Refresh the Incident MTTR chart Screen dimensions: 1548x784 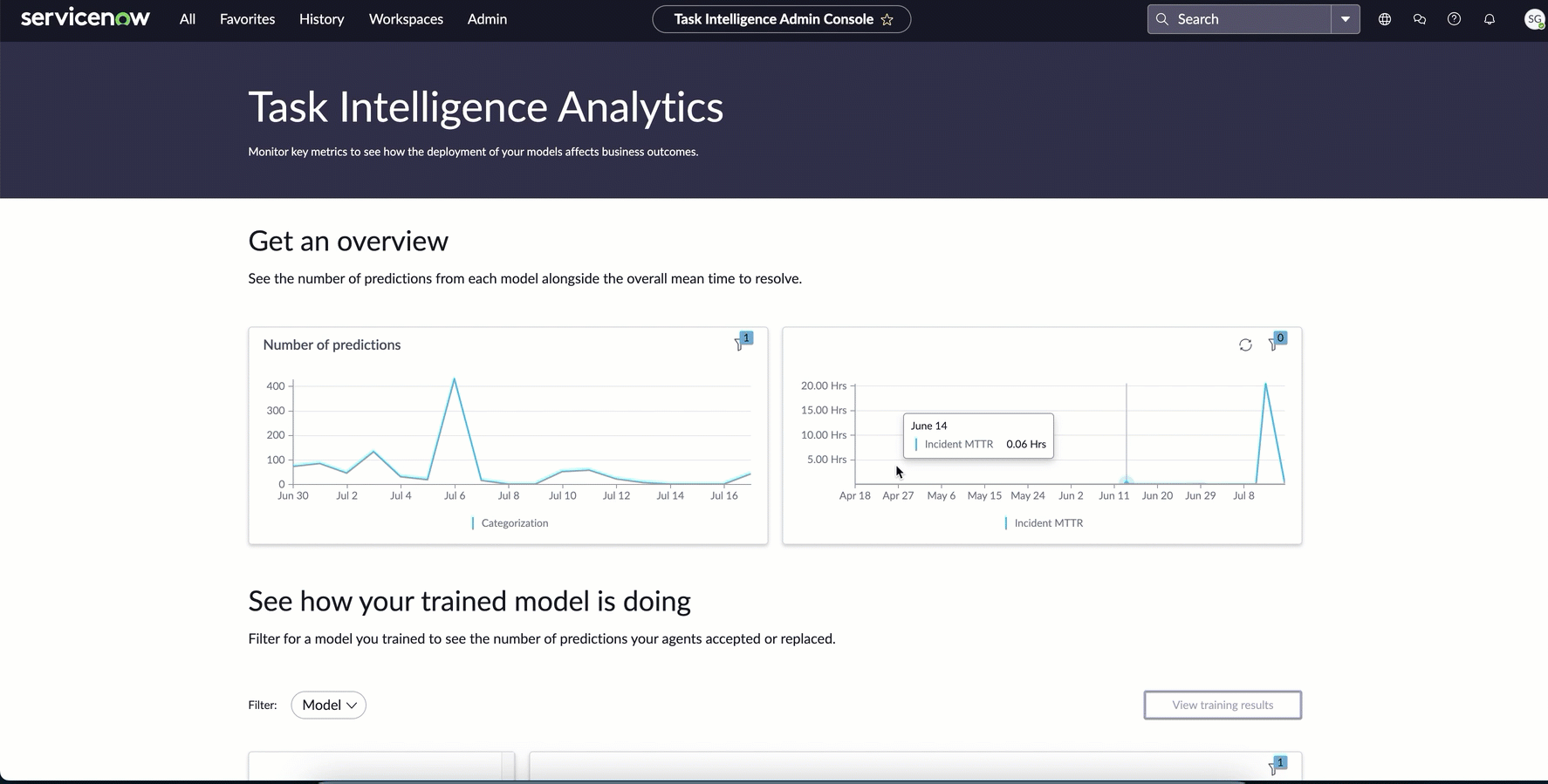[x=1245, y=345]
